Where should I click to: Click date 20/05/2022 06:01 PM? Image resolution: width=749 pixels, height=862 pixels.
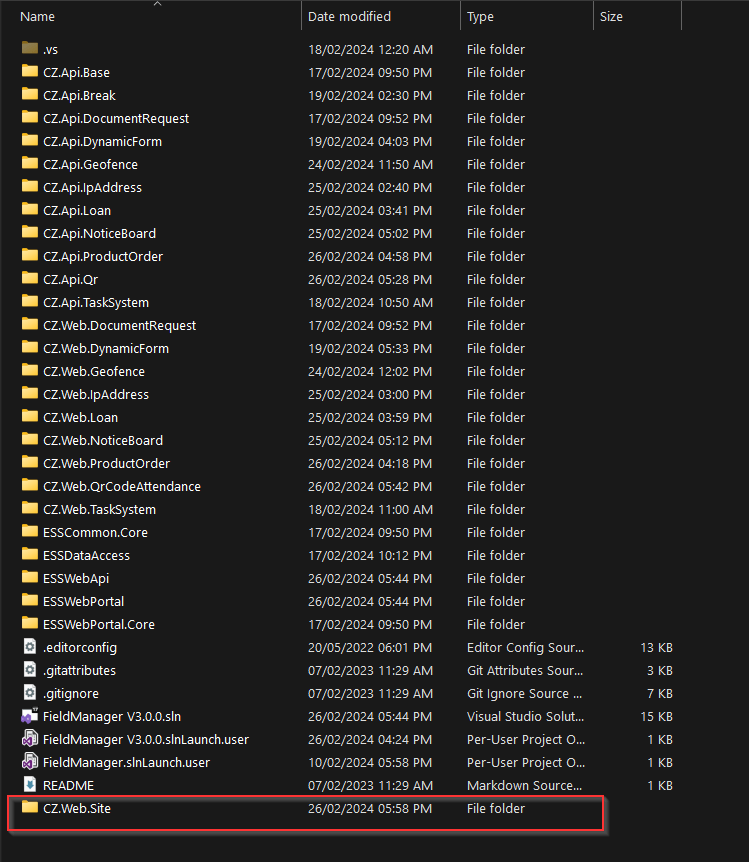[x=370, y=648]
